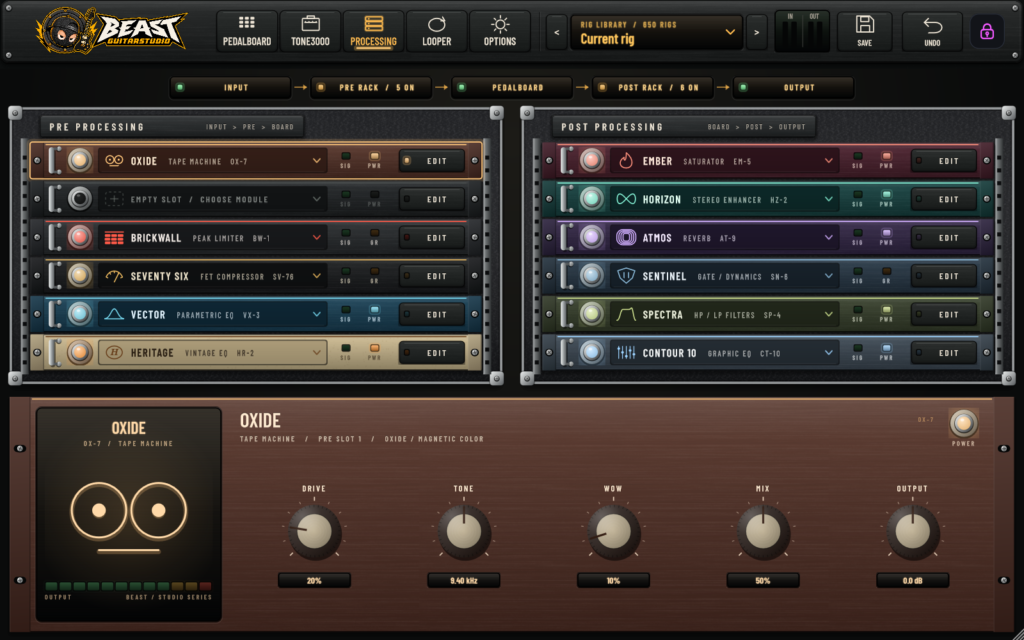Open the Tone3000 tab
The width and height of the screenshot is (1024, 640).
tap(310, 31)
